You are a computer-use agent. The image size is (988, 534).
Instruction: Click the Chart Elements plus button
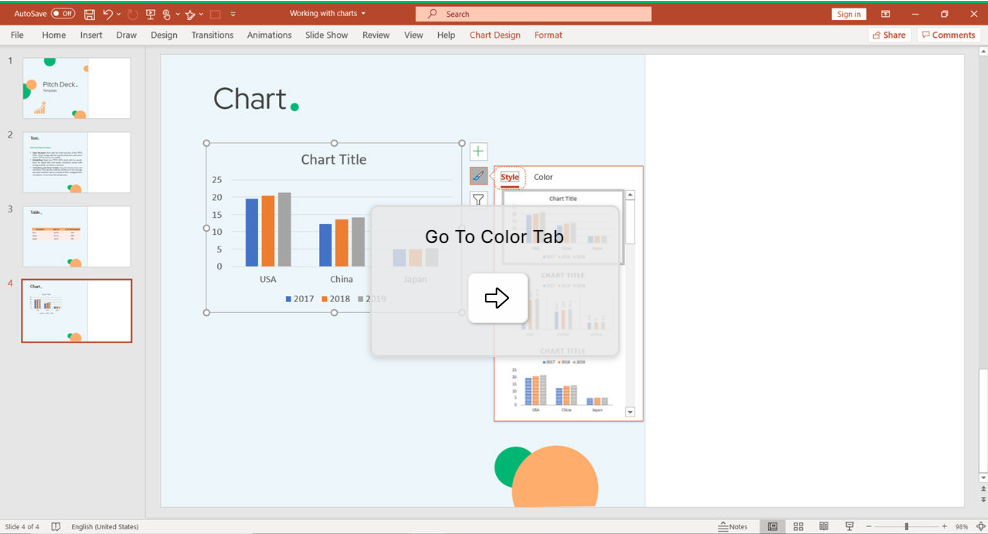[478, 151]
